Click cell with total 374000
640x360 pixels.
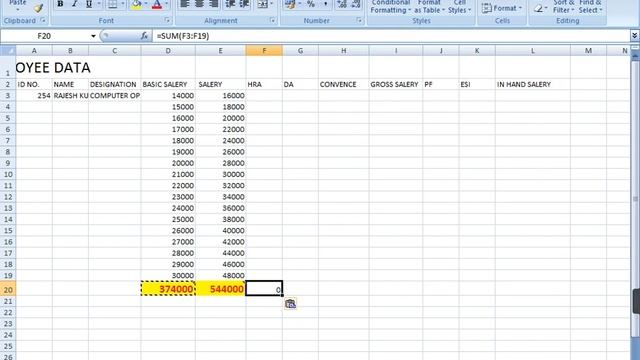point(168,289)
